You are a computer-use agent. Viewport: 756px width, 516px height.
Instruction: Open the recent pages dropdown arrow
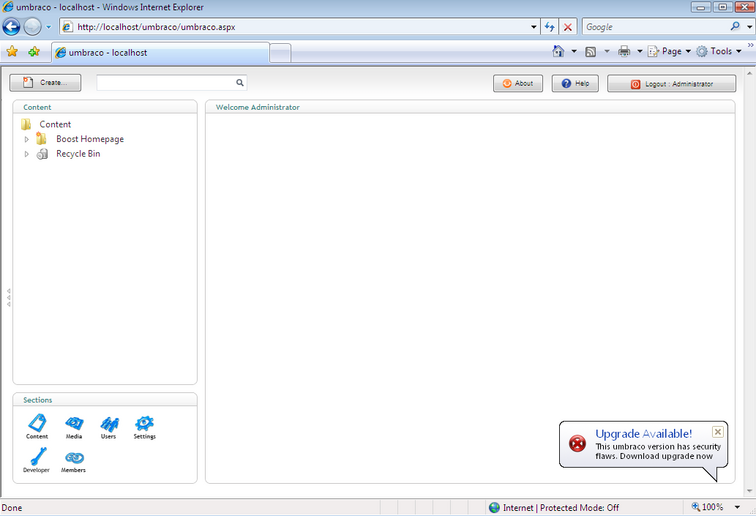[x=48, y=27]
